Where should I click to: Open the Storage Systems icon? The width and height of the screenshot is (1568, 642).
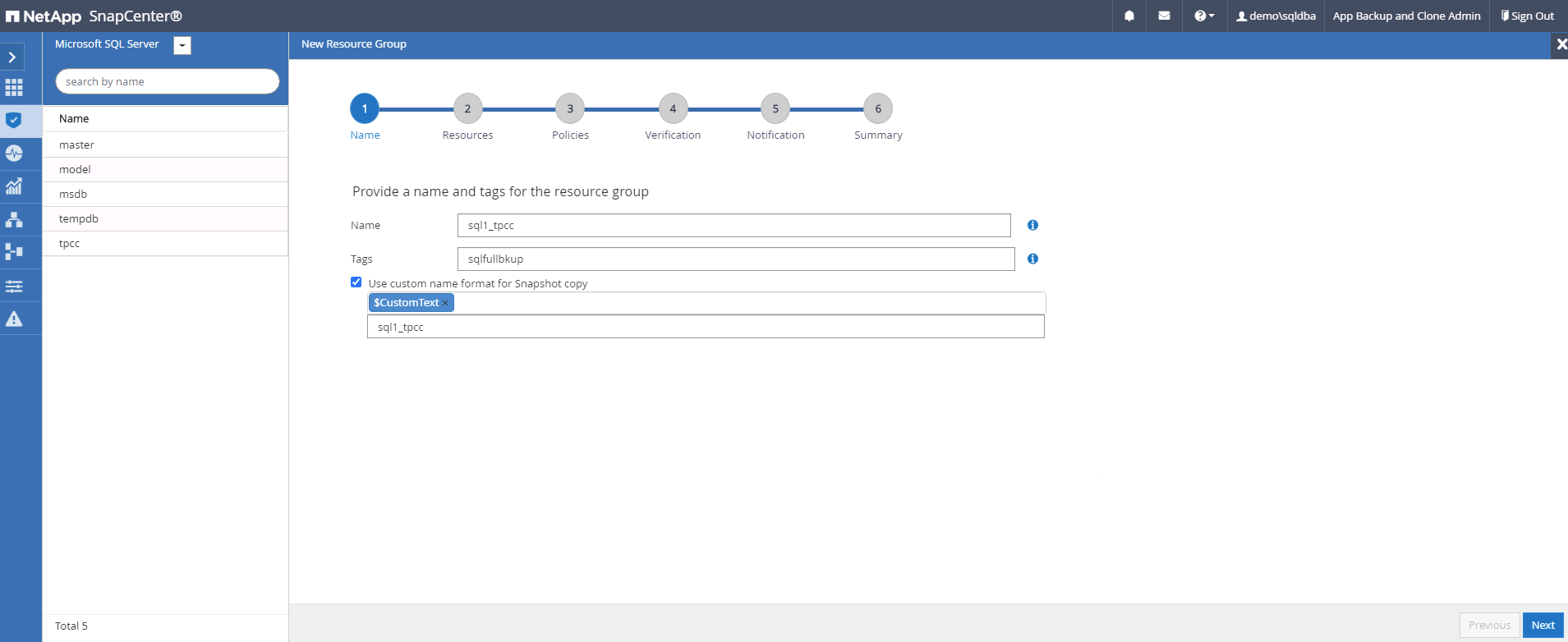point(14,252)
